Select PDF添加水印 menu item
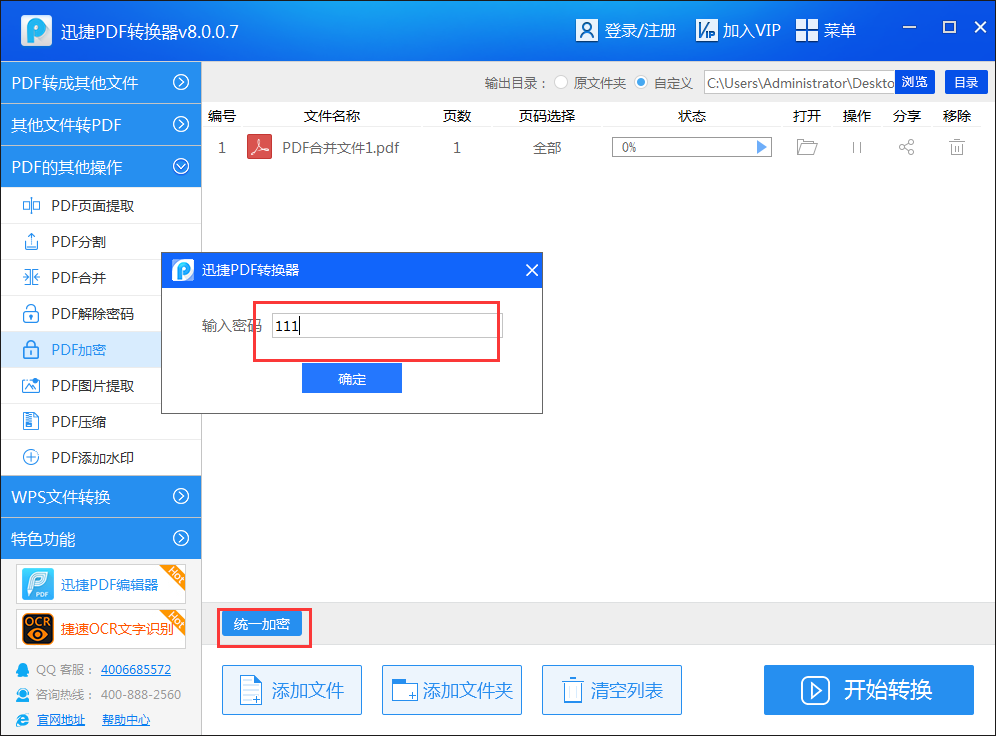Viewport: 996px width, 736px height. tap(100, 458)
